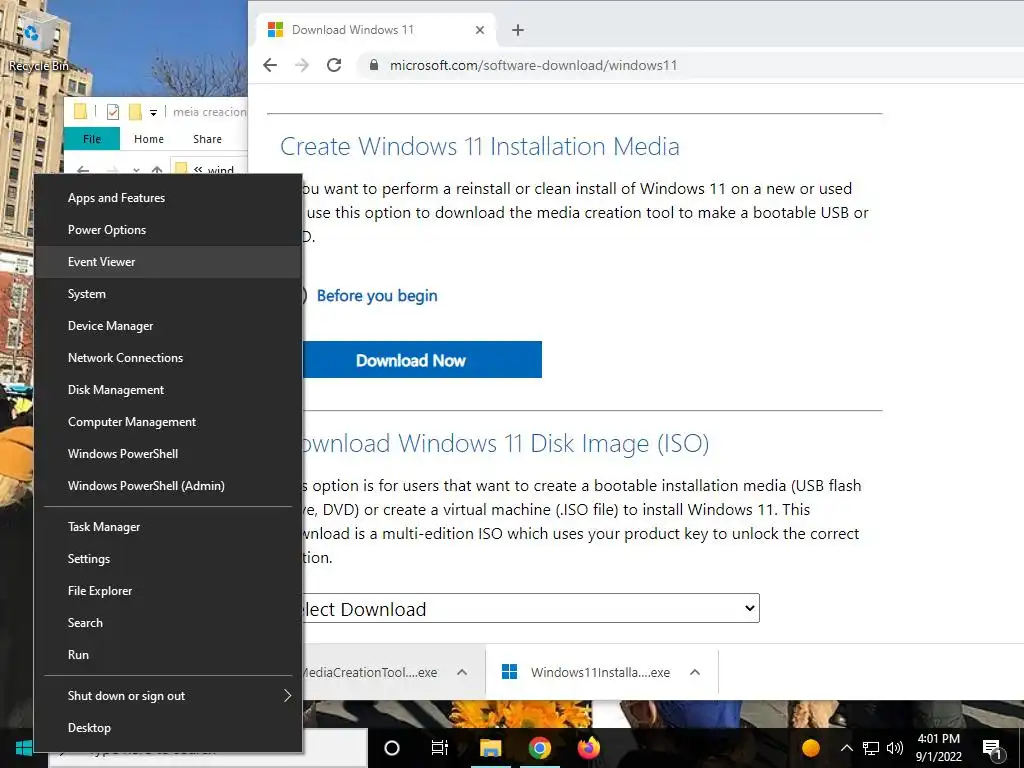Click the orange circle tray icon
This screenshot has height=768, width=1024.
810,748
